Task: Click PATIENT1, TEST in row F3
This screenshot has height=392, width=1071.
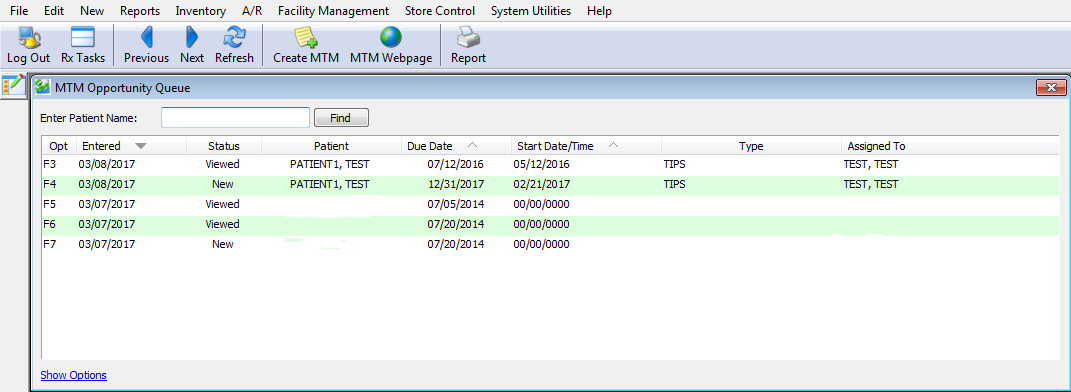Action: (330, 165)
